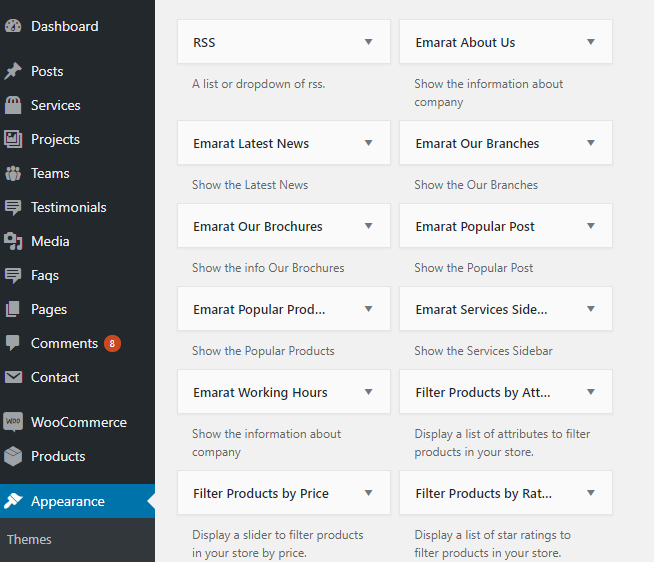Screen dimensions: 654x562
Task: Expand Emarat Our Branches widget arrow
Action: click(591, 143)
